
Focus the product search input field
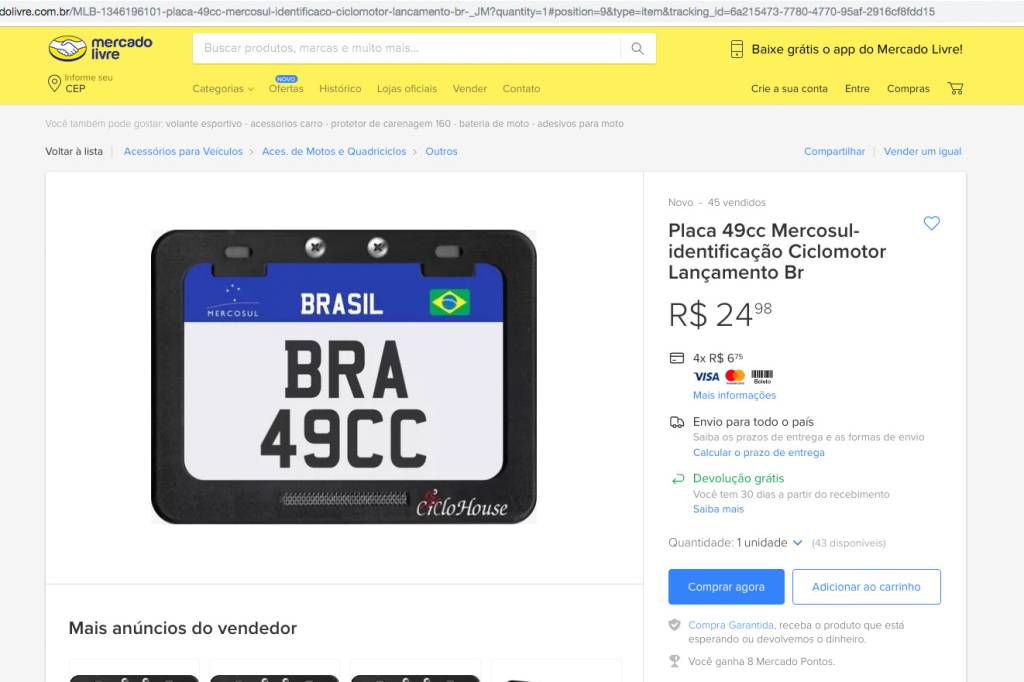coord(406,48)
